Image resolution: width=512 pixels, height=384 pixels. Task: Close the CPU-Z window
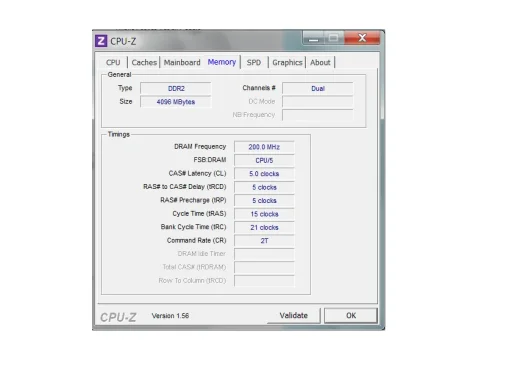(x=362, y=38)
